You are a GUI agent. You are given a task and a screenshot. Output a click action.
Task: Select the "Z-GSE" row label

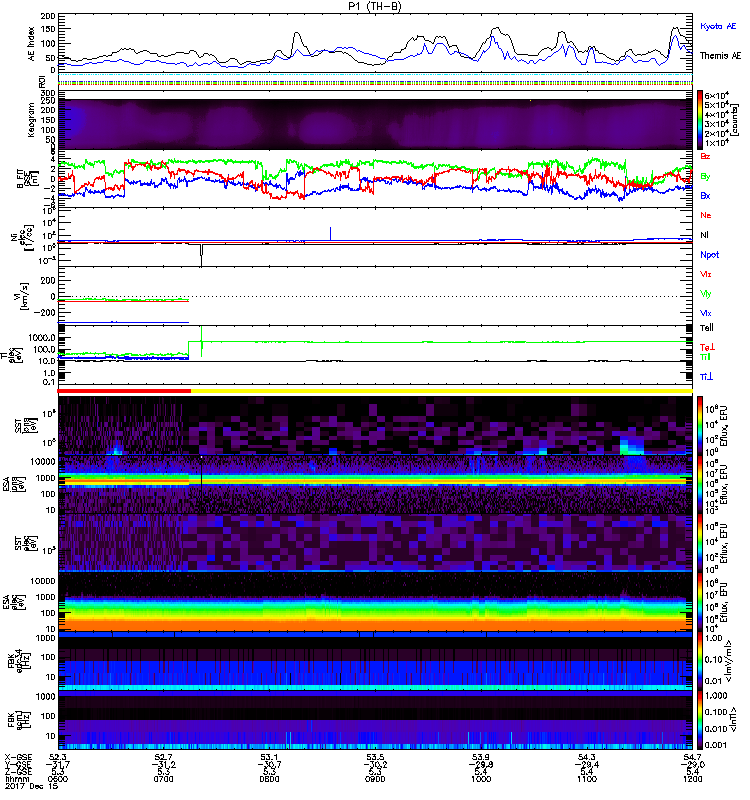coord(18,772)
